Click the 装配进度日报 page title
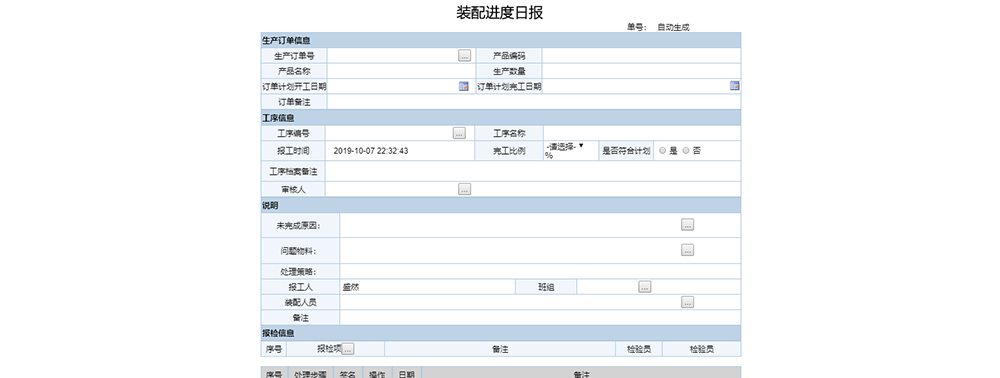Screen dimensions: 1000x378 500,12
